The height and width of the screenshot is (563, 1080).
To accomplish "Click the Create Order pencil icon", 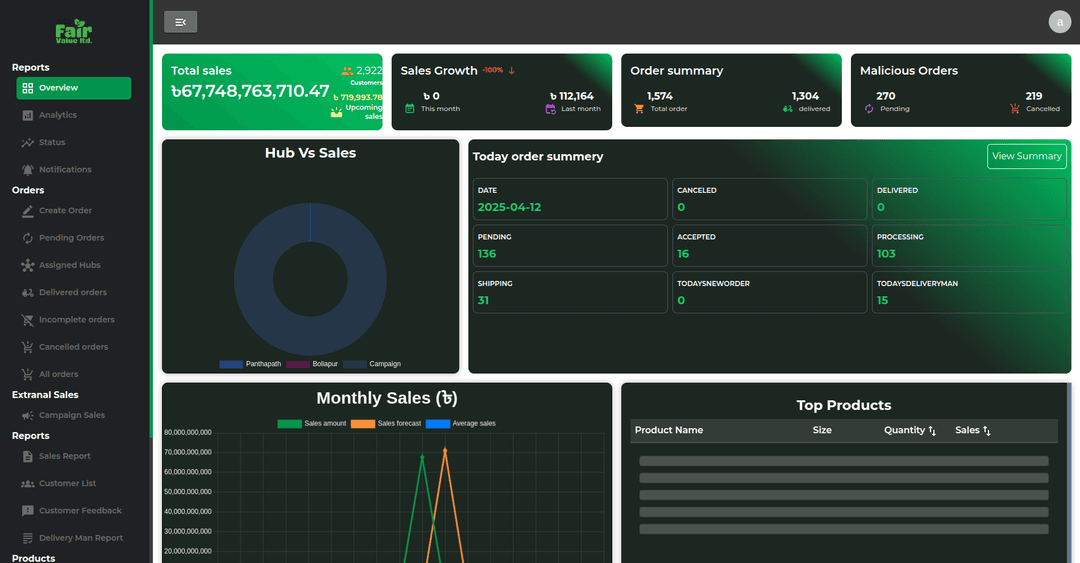I will tap(28, 211).
